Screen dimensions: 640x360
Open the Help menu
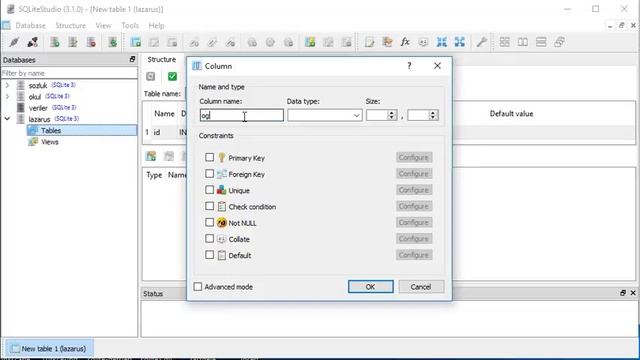pyautogui.click(x=156, y=25)
